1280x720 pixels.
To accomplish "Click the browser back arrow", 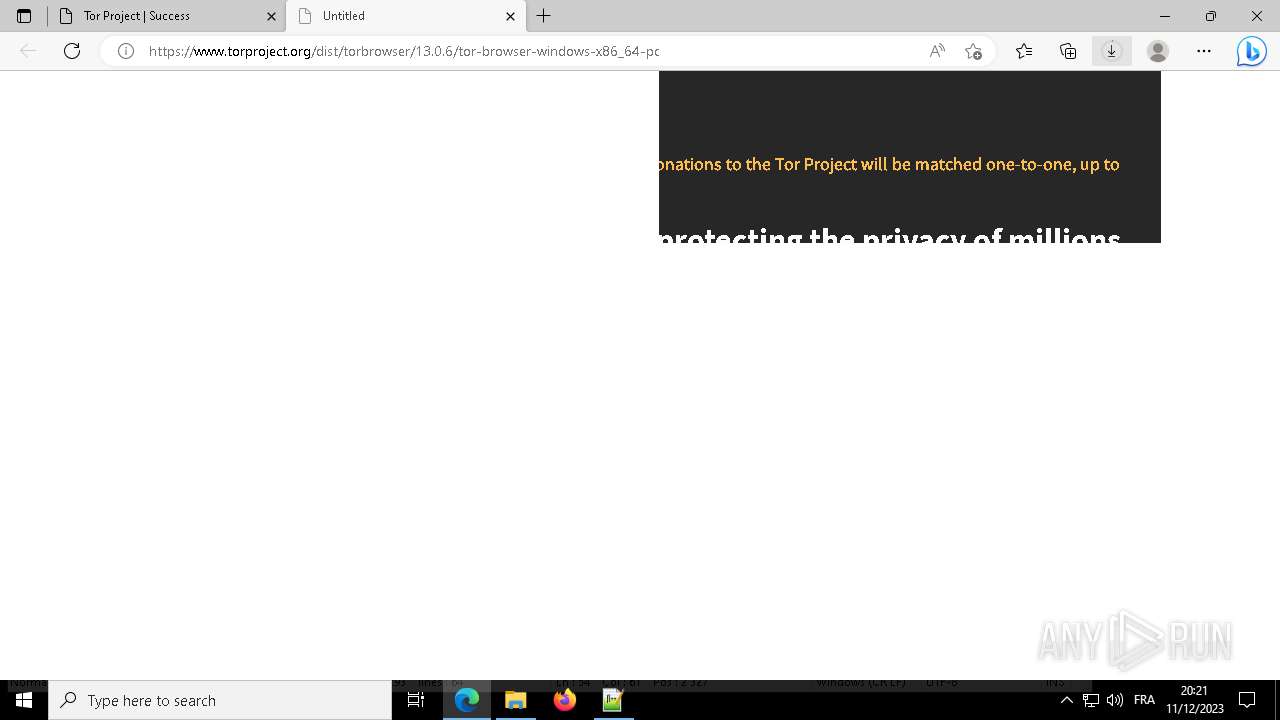I will pyautogui.click(x=28, y=51).
